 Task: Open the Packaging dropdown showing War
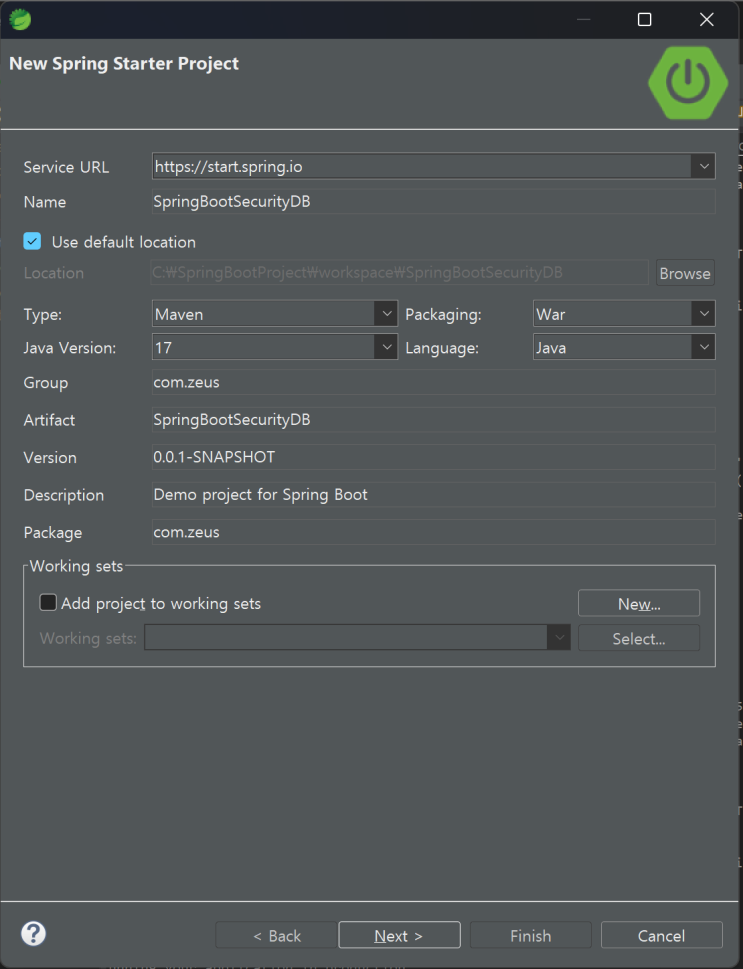tap(624, 314)
